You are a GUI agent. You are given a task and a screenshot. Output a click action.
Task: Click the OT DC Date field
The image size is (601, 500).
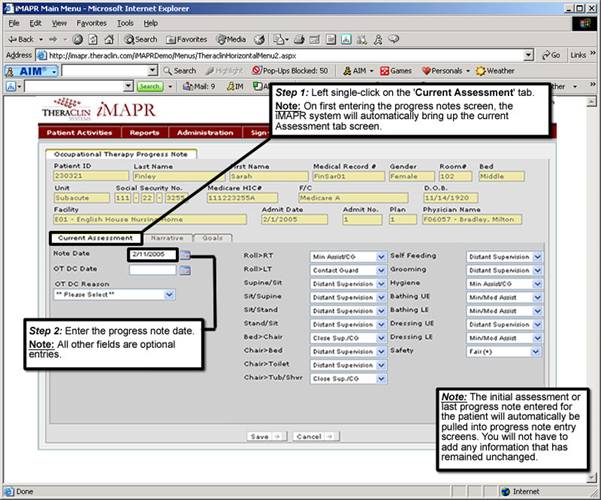pyautogui.click(x=153, y=270)
